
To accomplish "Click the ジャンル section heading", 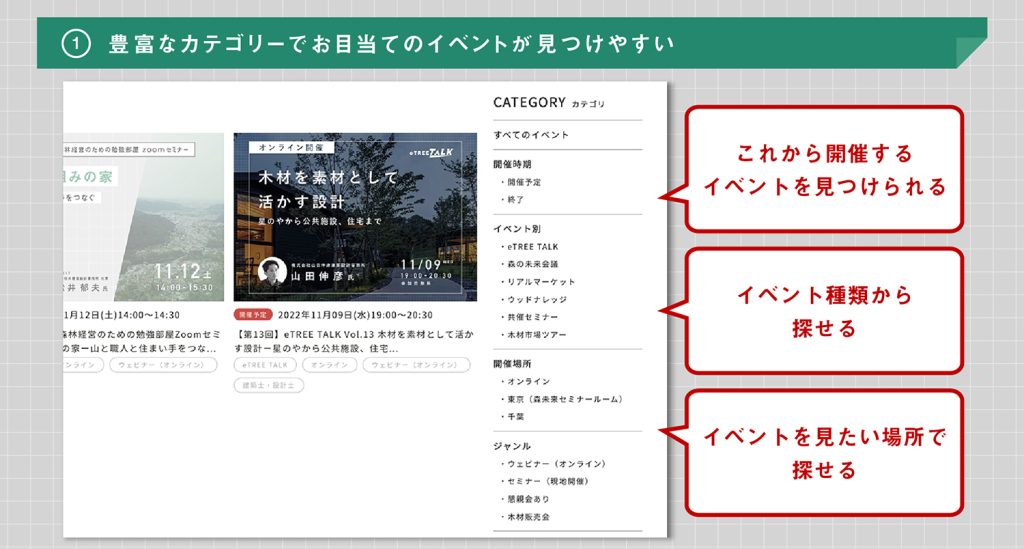I will [512, 447].
